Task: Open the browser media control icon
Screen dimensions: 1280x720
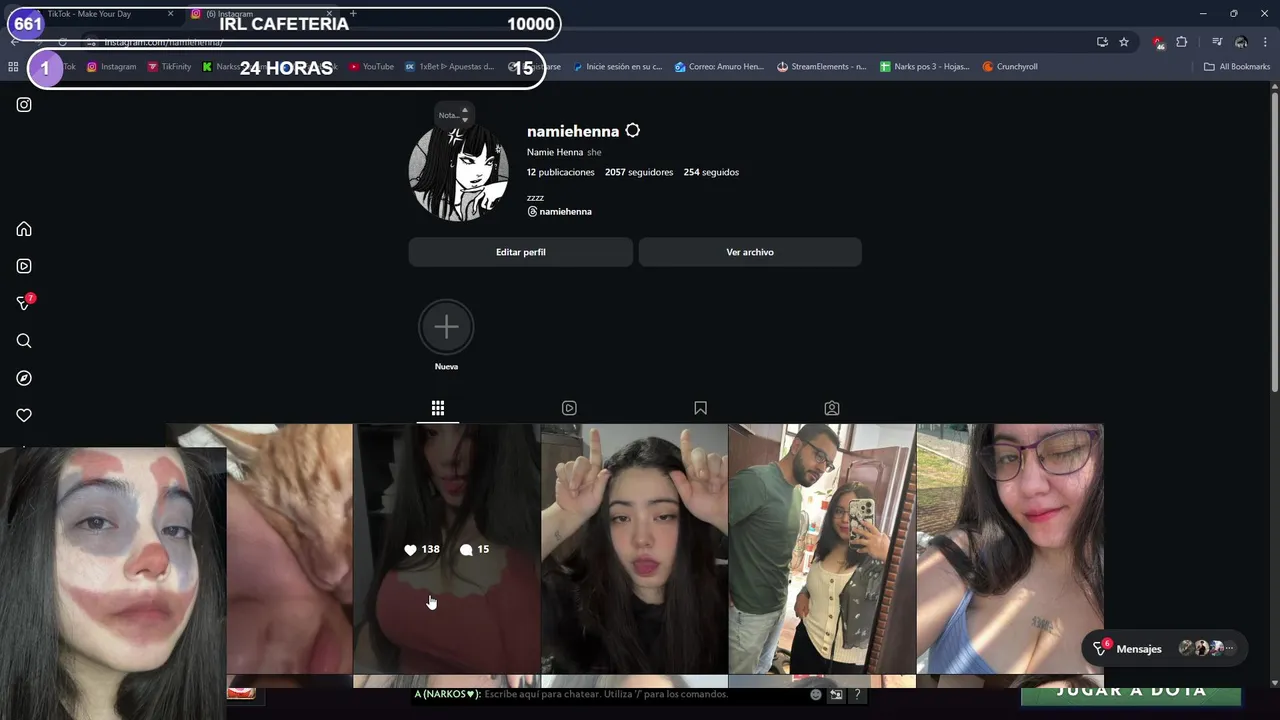Action: tap(1217, 42)
